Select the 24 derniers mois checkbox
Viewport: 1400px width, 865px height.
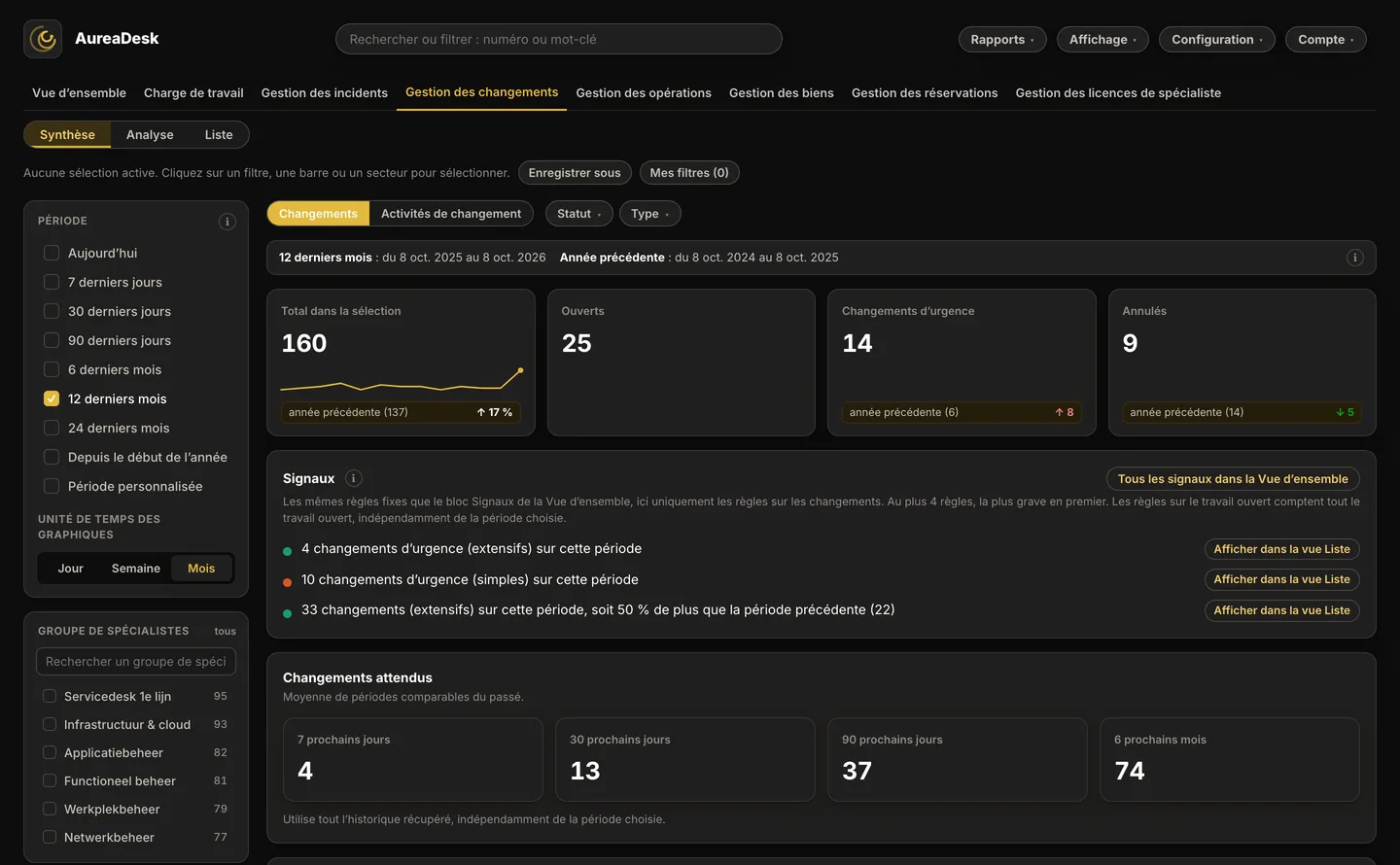52,428
